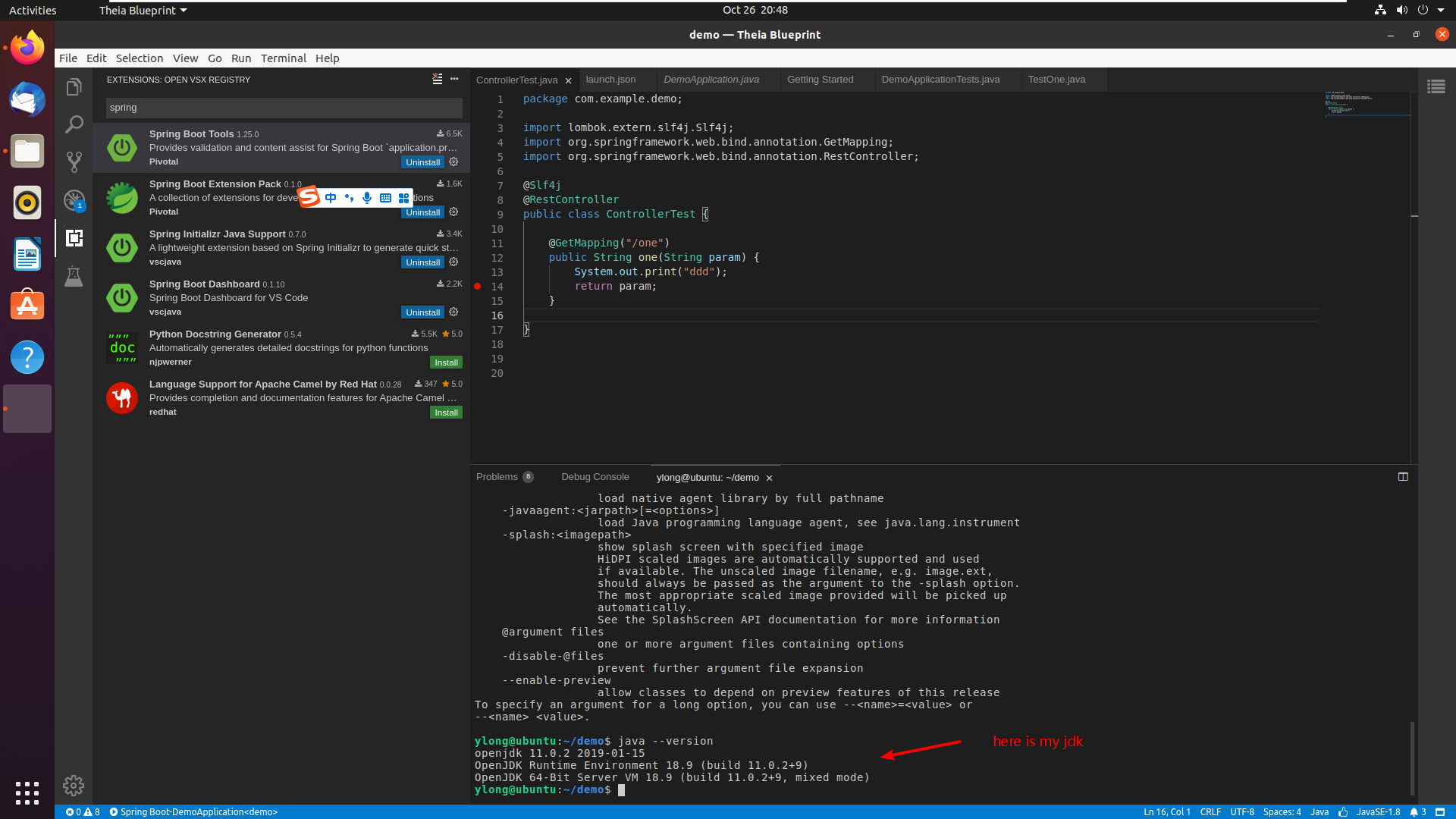Click the thumbs-up icon in status bar

(1343, 811)
